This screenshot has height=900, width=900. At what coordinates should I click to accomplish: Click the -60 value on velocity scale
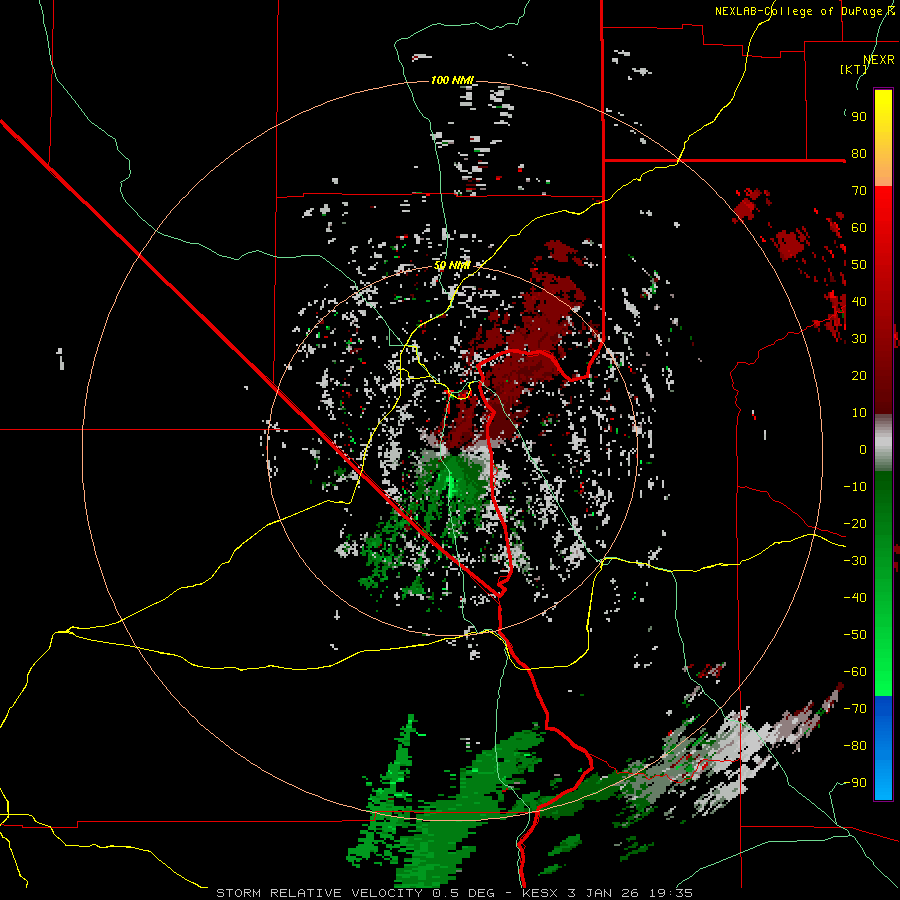click(x=855, y=672)
